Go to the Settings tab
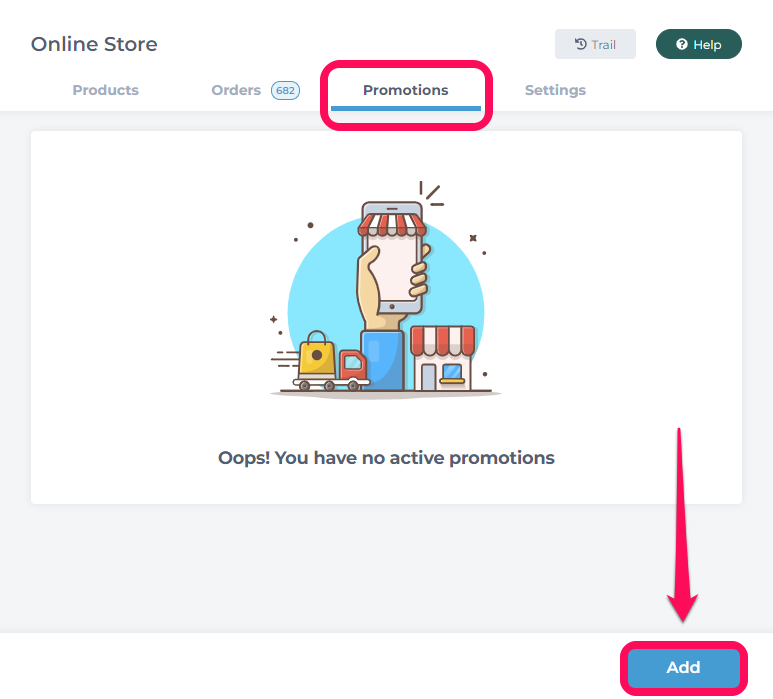 coord(555,90)
